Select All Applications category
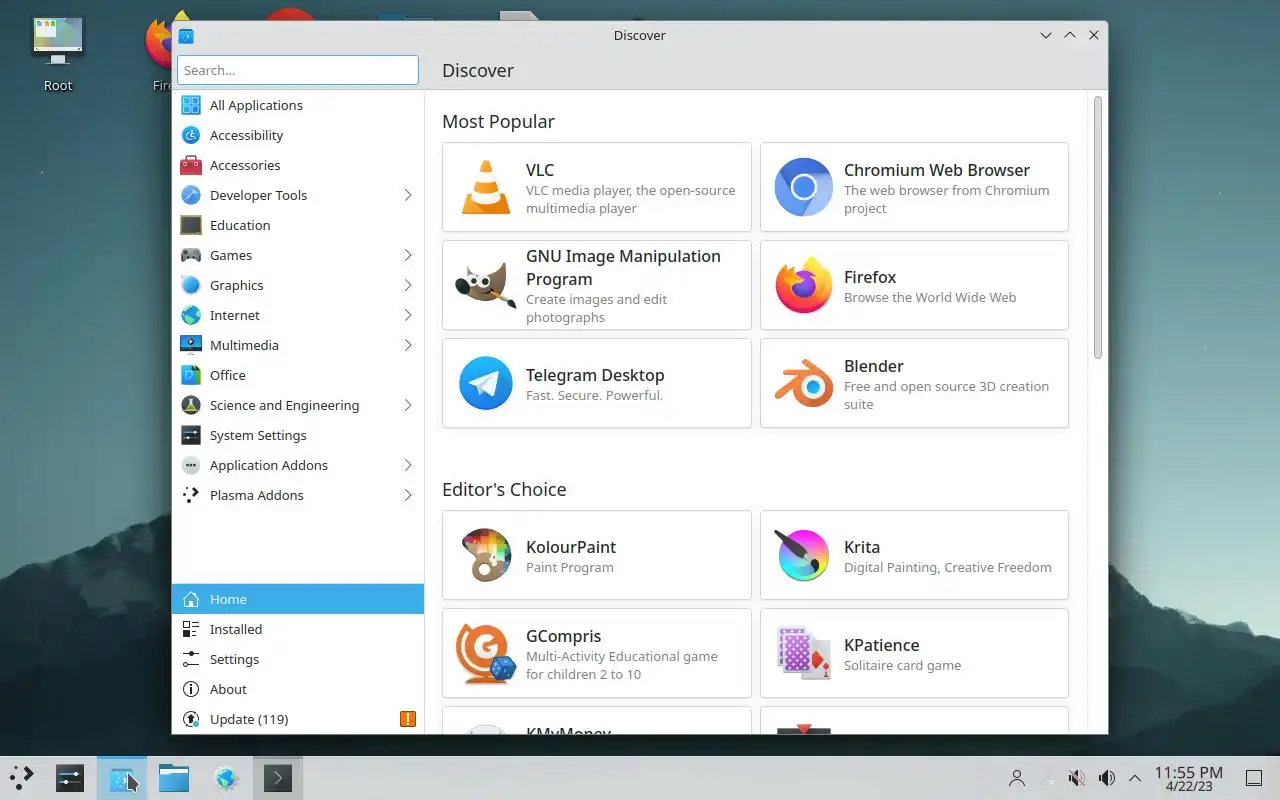Screen dimensions: 1280x800 click(x=298, y=105)
